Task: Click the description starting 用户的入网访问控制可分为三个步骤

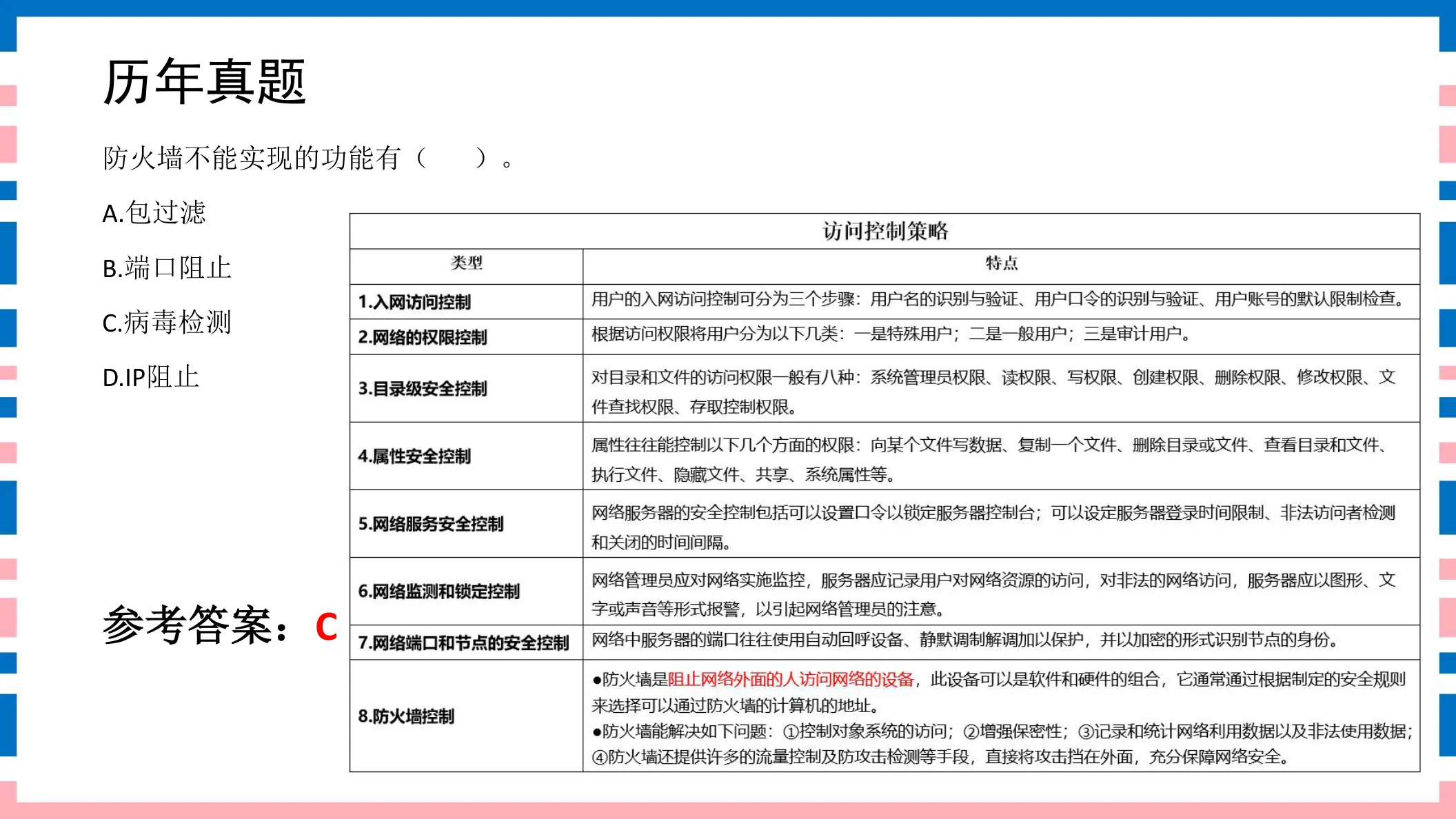Action: coord(998,299)
